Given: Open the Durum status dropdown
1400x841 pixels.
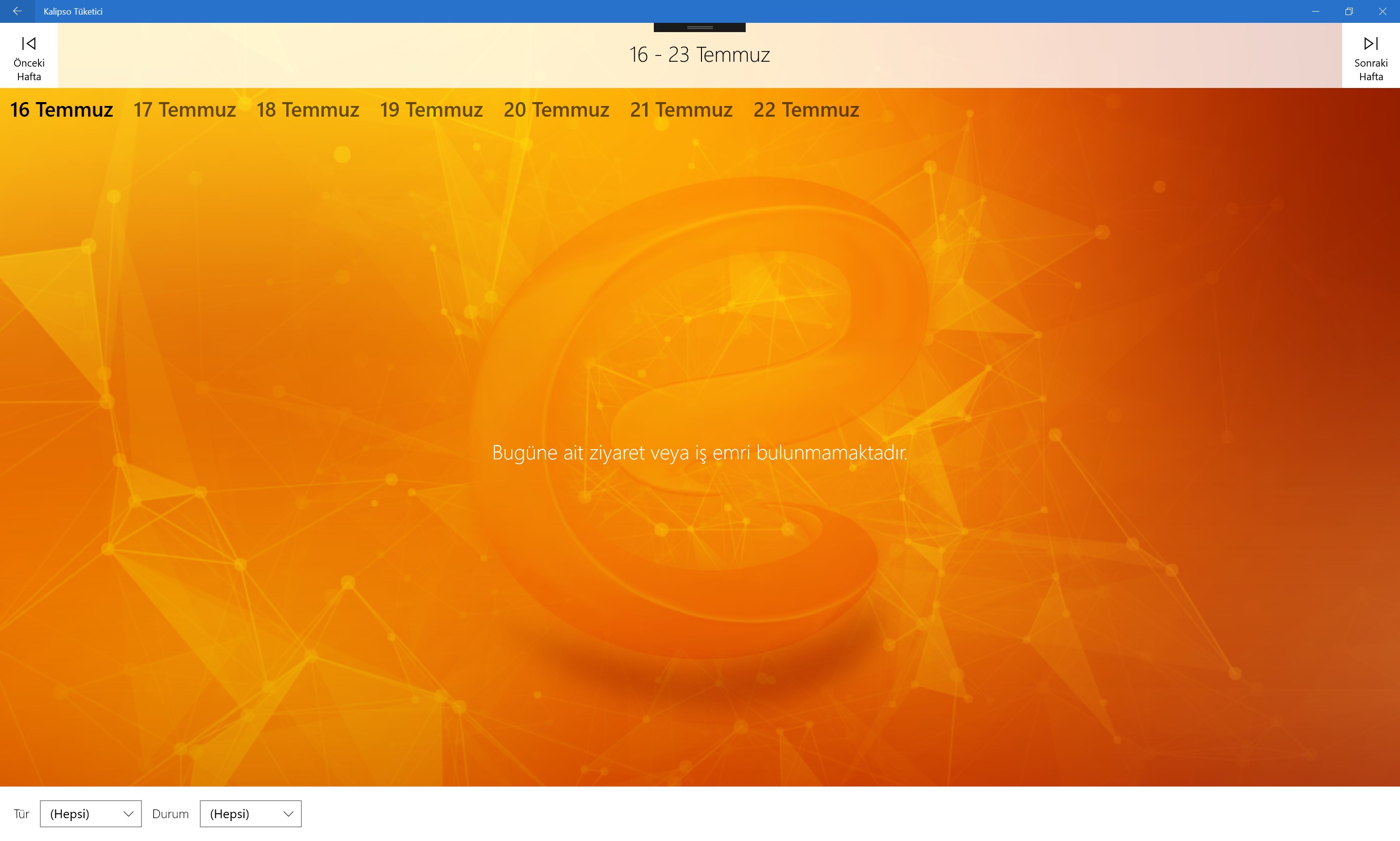Looking at the screenshot, I should click(x=250, y=814).
